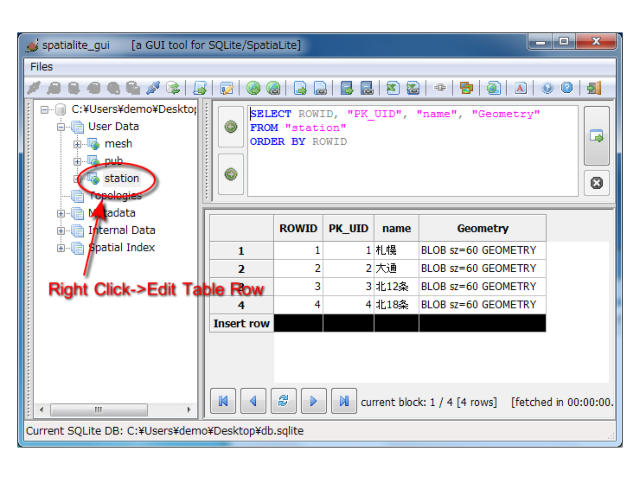Click the name cell '札幌'
The height and width of the screenshot is (480, 640).
coord(396,250)
